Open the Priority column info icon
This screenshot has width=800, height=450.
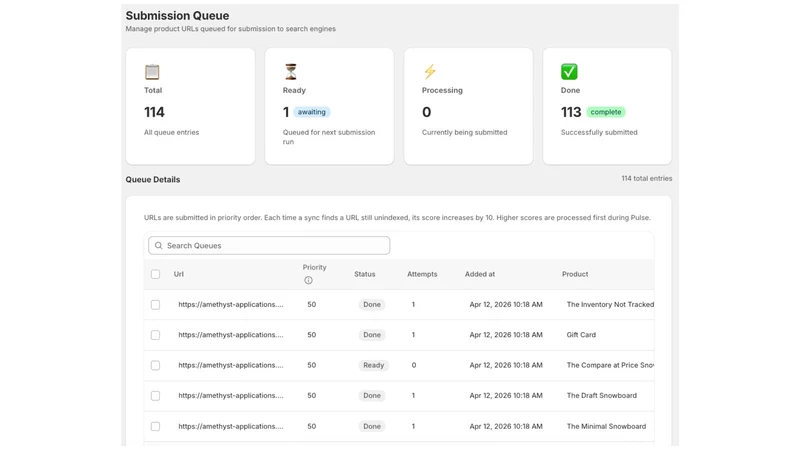(308, 280)
